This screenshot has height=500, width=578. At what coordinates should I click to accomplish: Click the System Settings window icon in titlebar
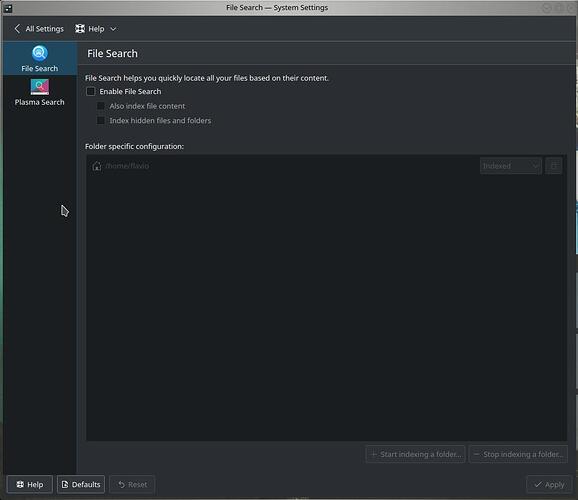tap(8, 8)
